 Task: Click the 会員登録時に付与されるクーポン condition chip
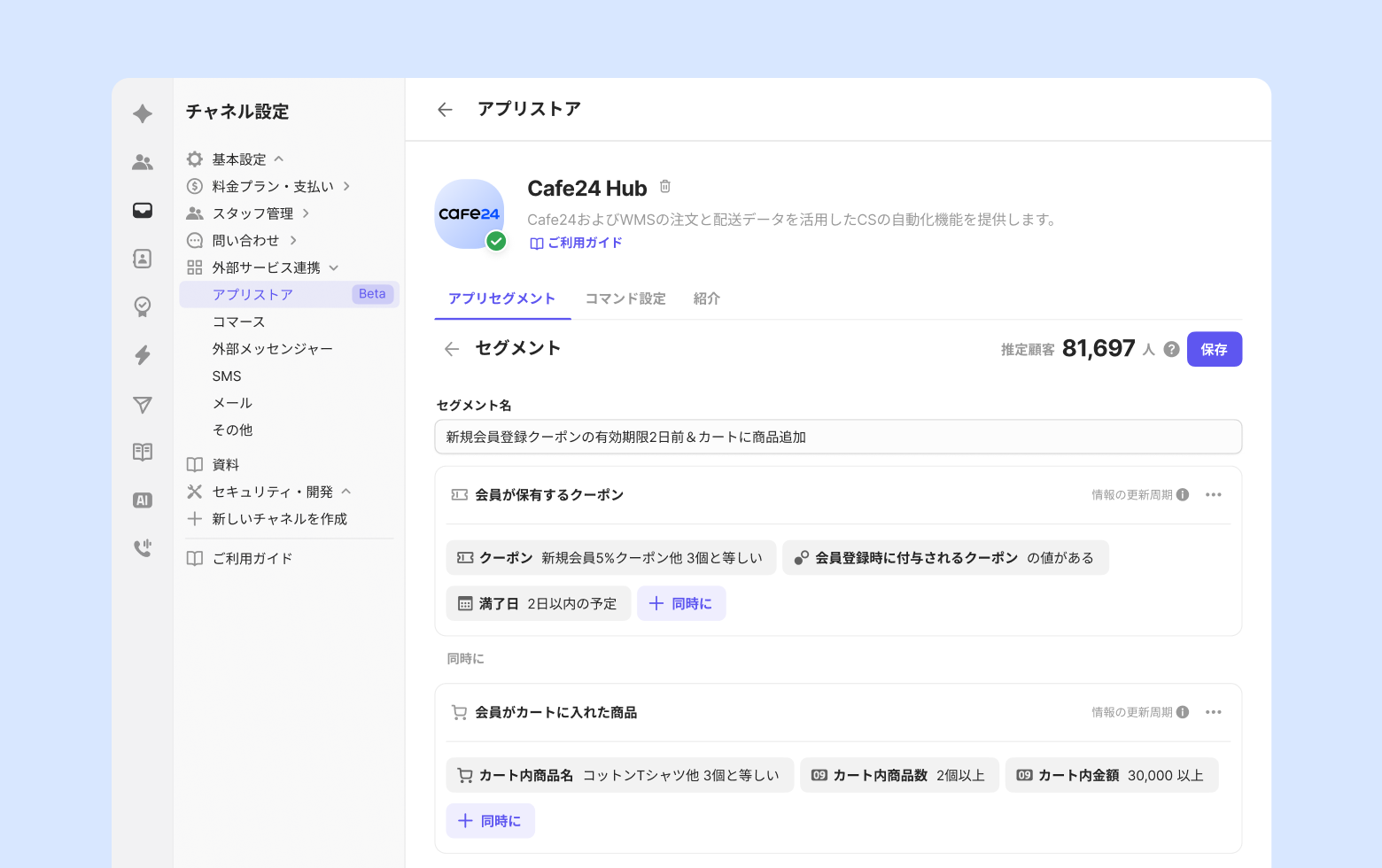(x=945, y=559)
